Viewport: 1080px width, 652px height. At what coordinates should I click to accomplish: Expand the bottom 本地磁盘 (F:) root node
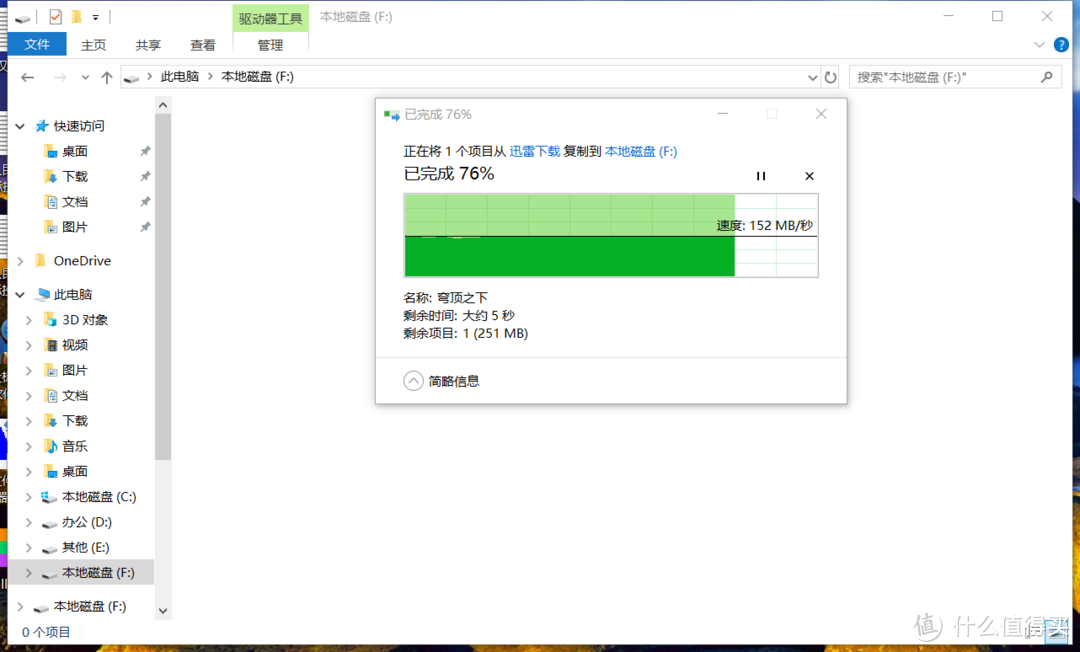click(20, 607)
